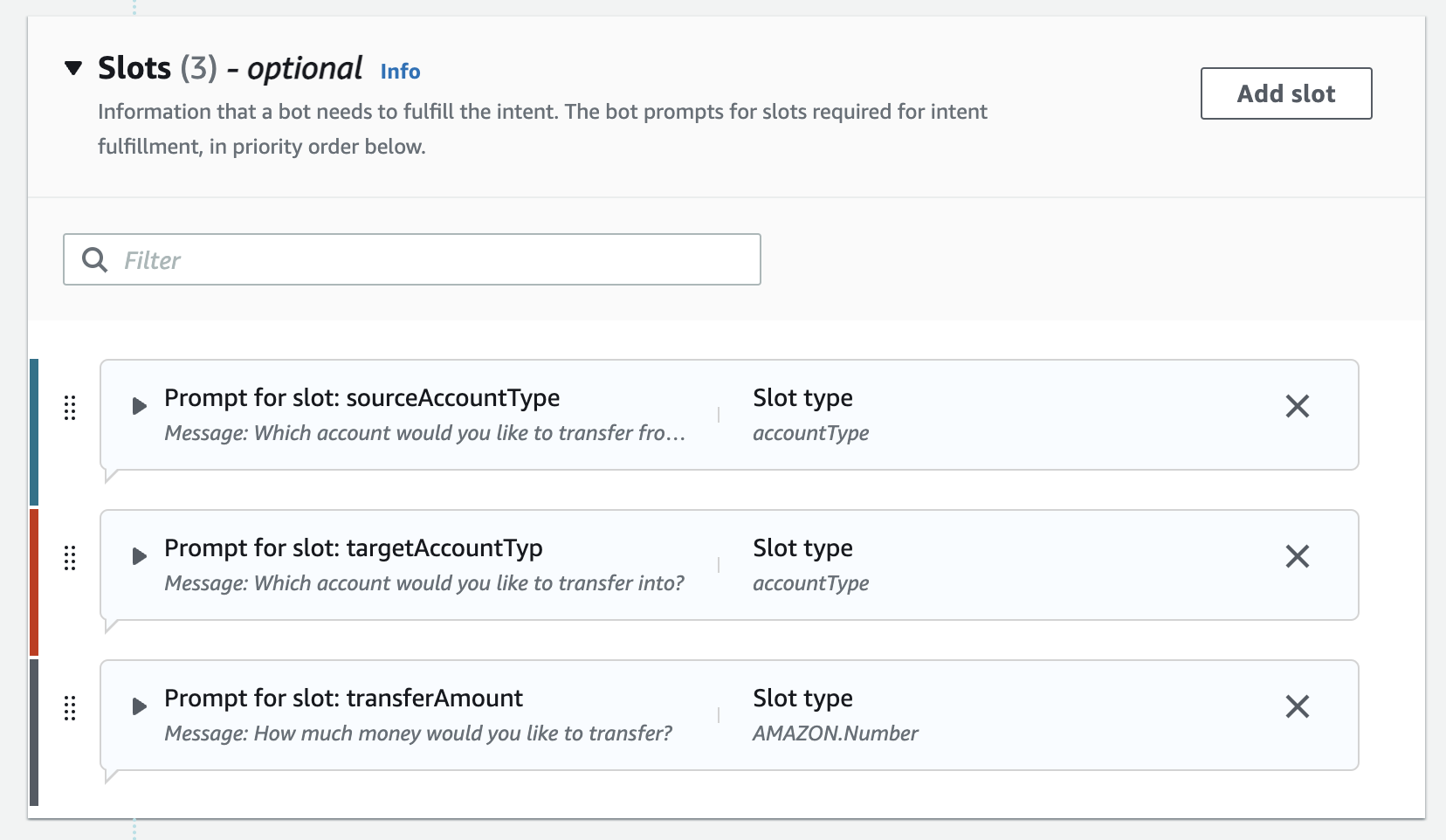Image resolution: width=1446 pixels, height=840 pixels.
Task: Select accountType slot type of sourceAccountType
Action: 810,433
